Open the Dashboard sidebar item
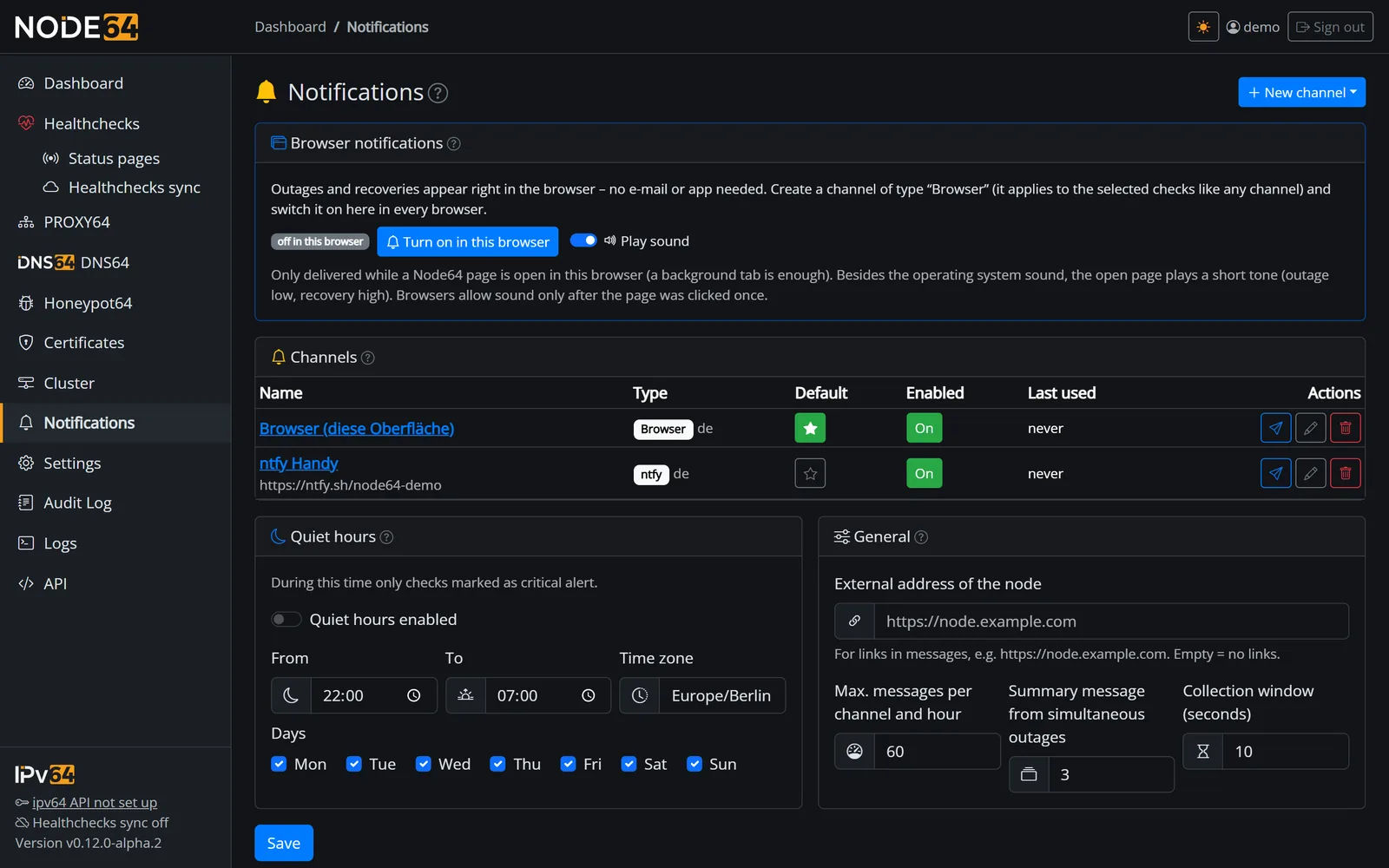 pos(115,83)
